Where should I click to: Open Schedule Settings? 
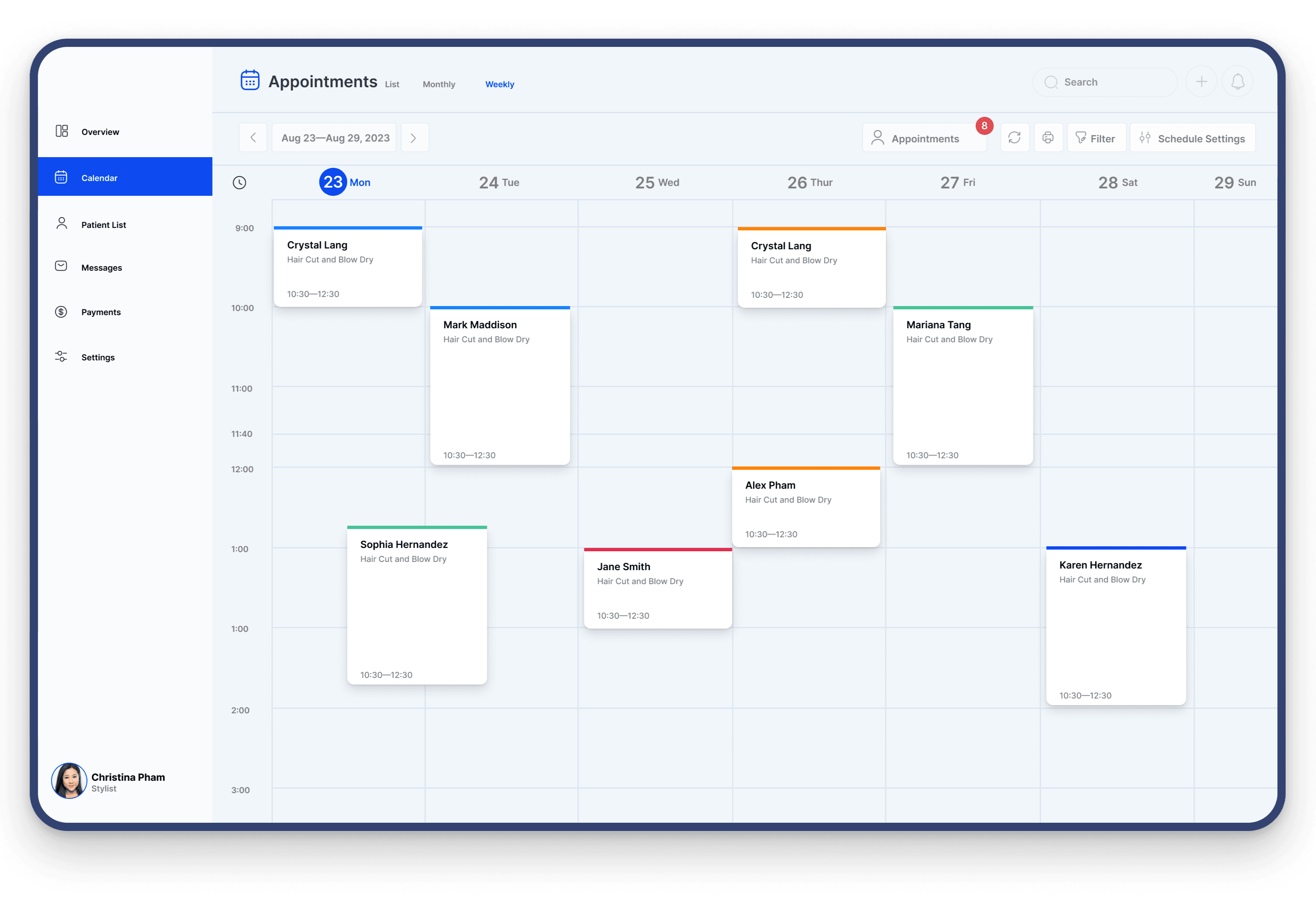[1192, 138]
